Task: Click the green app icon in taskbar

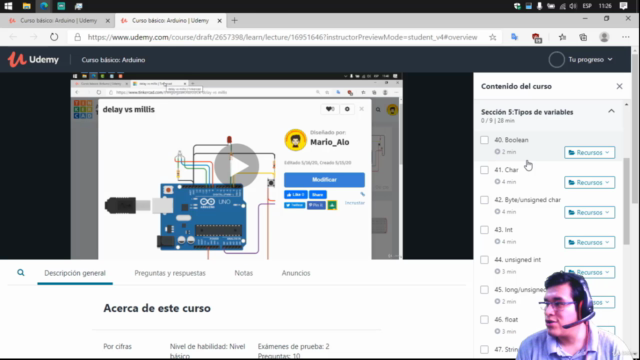Action: [x=61, y=6]
